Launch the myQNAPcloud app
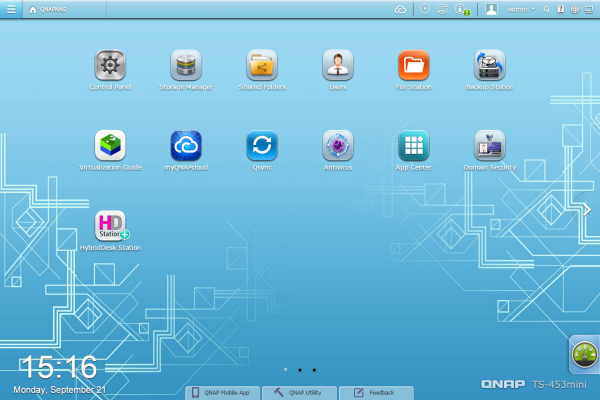This screenshot has width=600, height=400. coord(186,146)
